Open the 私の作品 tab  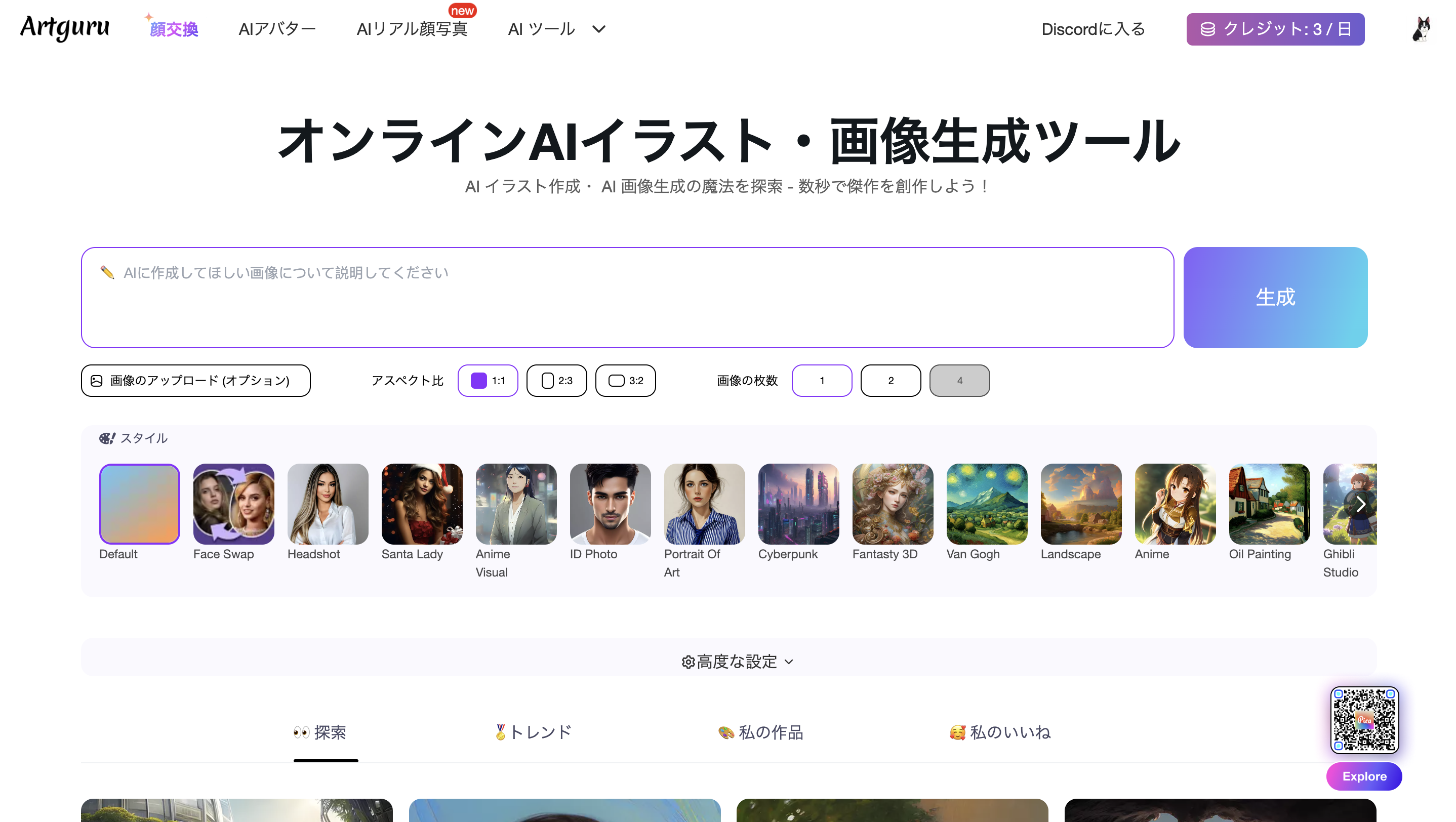(760, 732)
